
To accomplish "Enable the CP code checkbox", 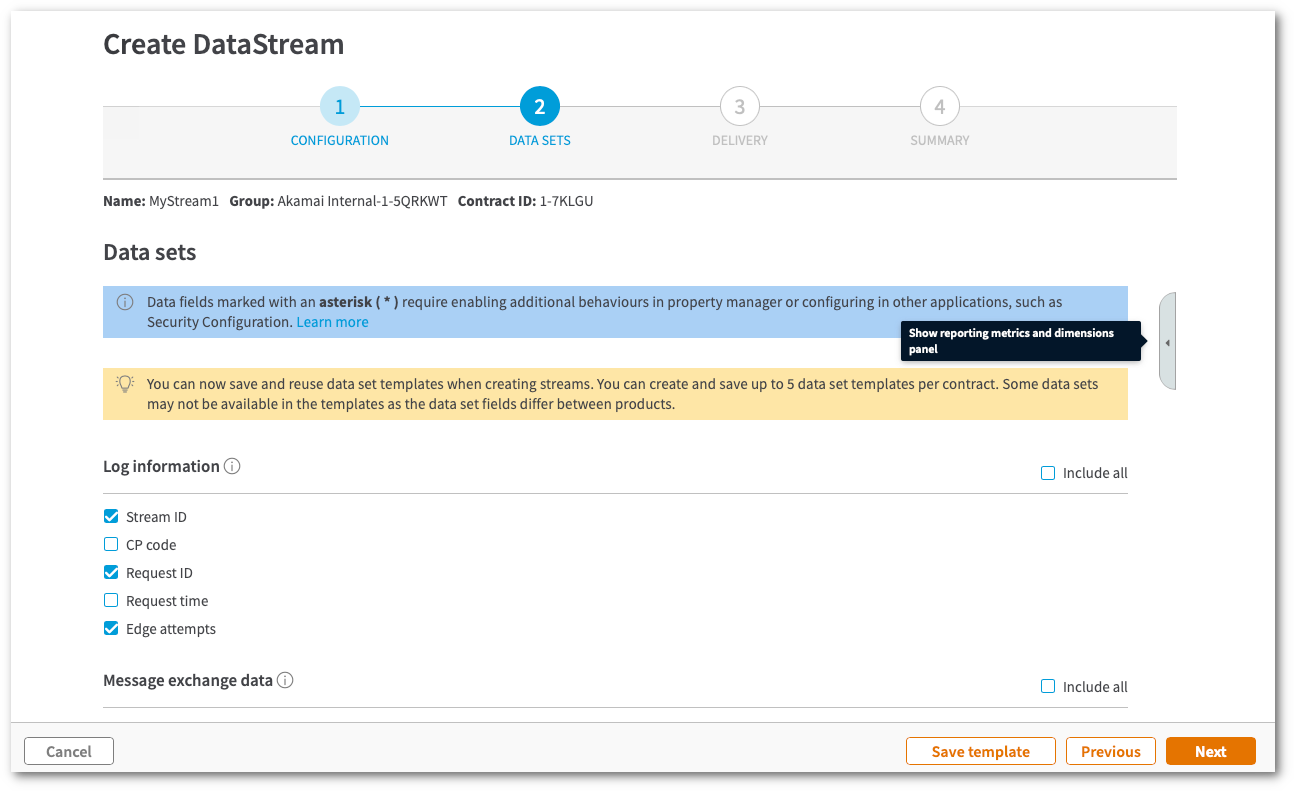I will pos(111,545).
